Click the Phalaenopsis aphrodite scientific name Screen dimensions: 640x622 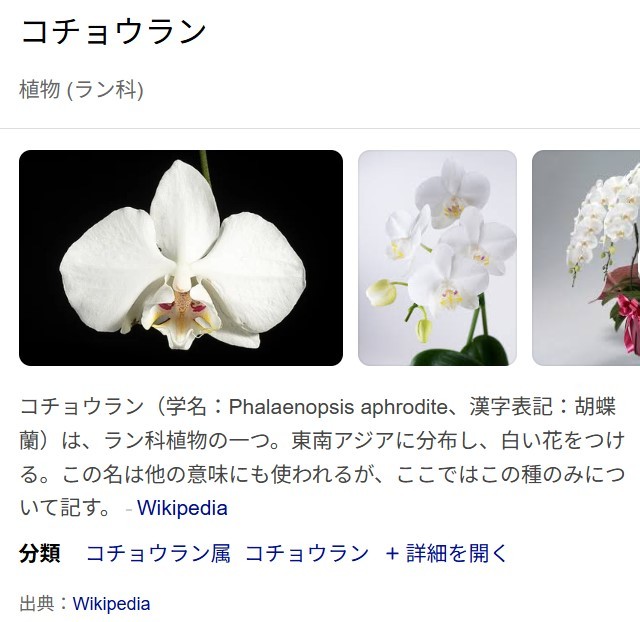coord(338,407)
